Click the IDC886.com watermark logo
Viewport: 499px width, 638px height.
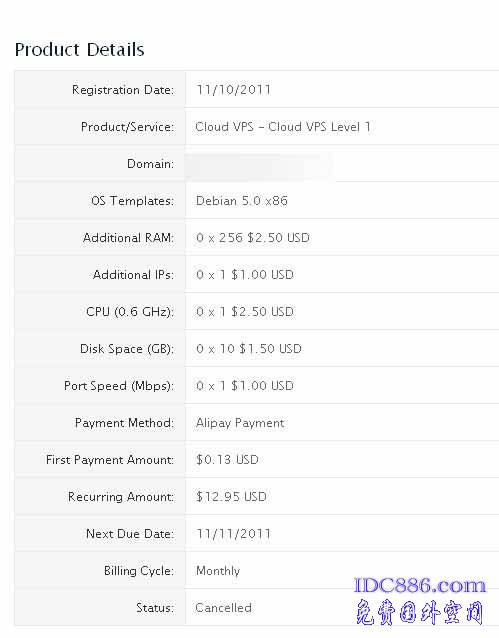pos(420,586)
